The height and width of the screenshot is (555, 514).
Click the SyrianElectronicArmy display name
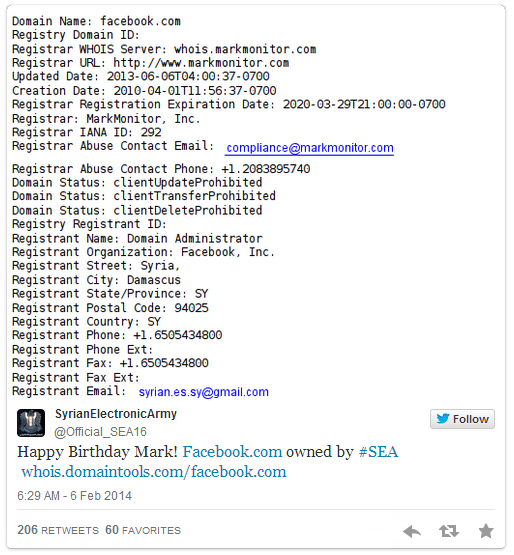pos(116,413)
